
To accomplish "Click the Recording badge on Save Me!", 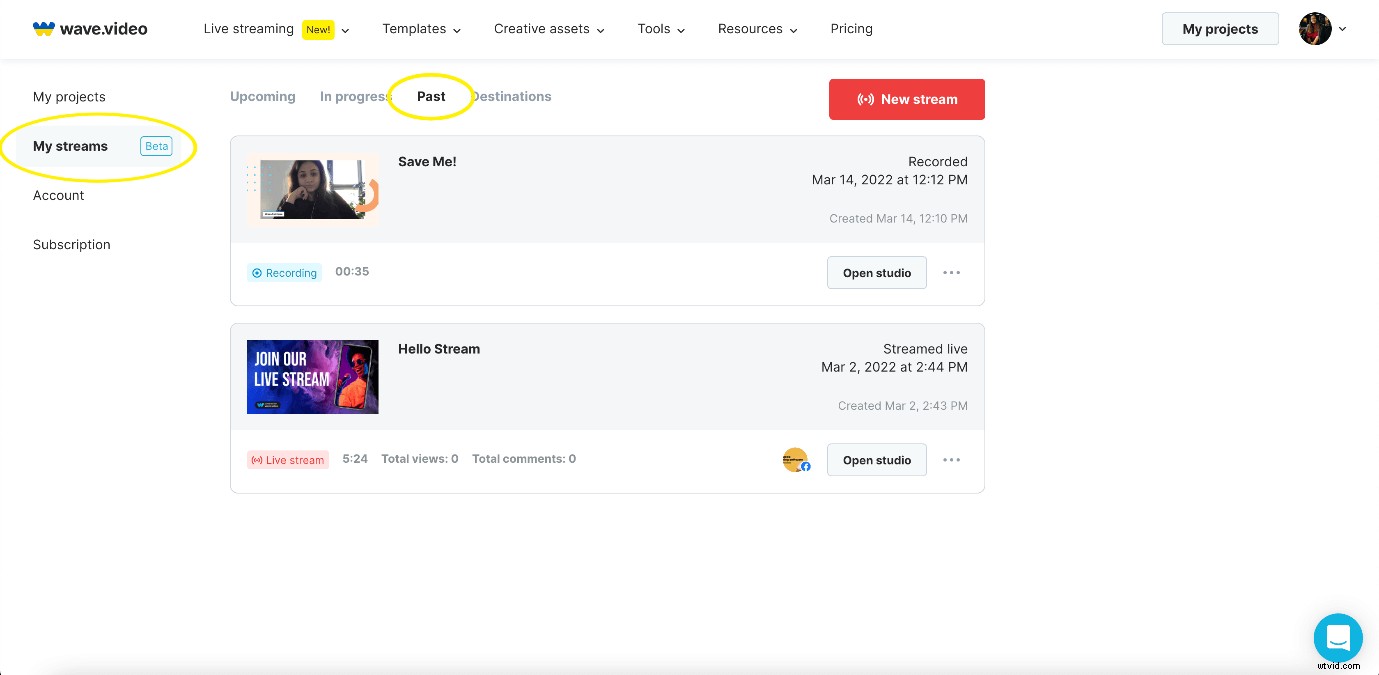I will coord(284,272).
